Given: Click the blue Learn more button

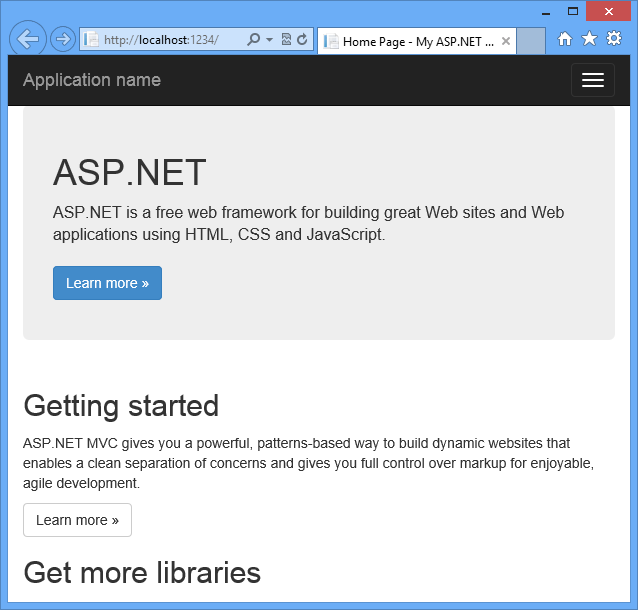Looking at the screenshot, I should 107,283.
